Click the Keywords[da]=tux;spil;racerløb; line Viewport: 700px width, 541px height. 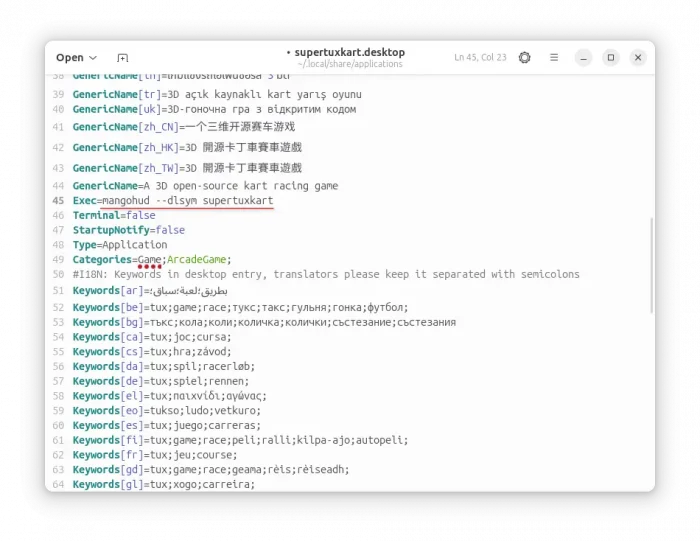[164, 367]
